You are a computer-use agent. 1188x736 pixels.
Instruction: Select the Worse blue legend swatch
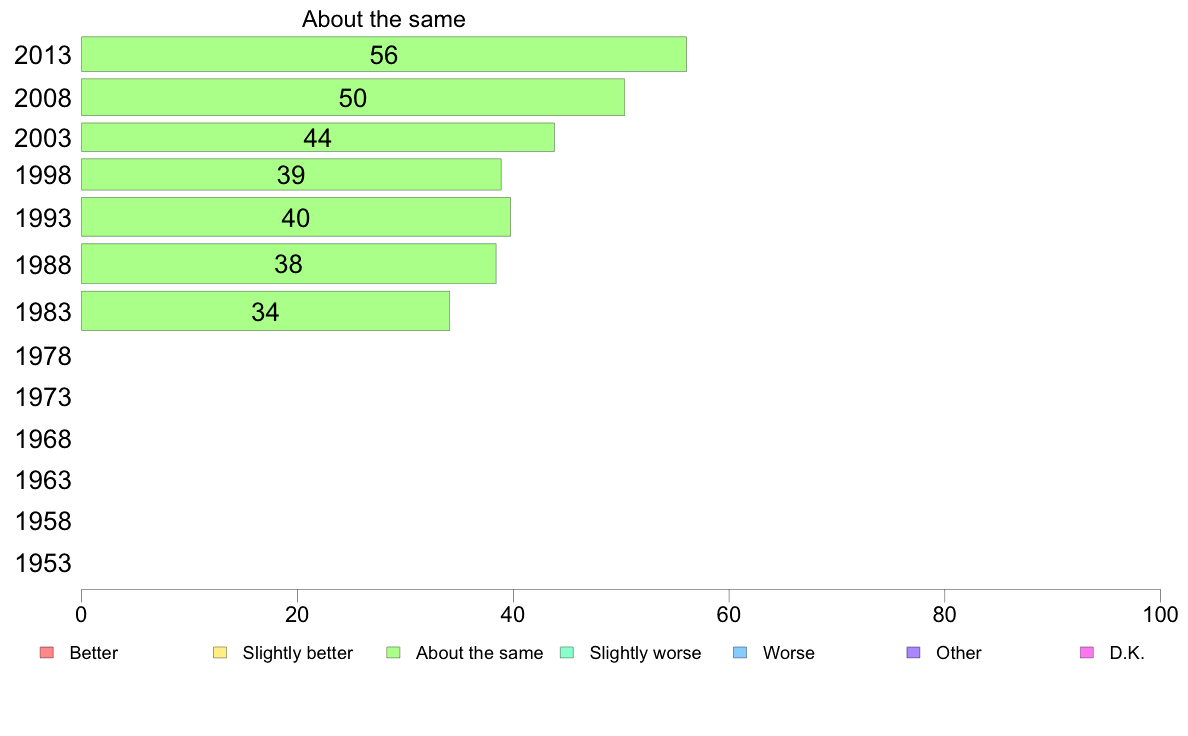(740, 653)
